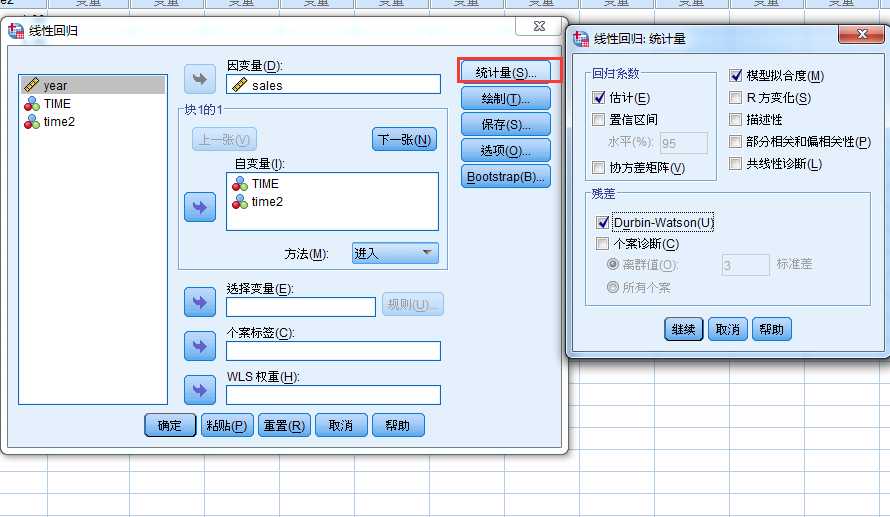
Task: Enable the R 方变化(S) checkbox
Action: [x=735, y=98]
